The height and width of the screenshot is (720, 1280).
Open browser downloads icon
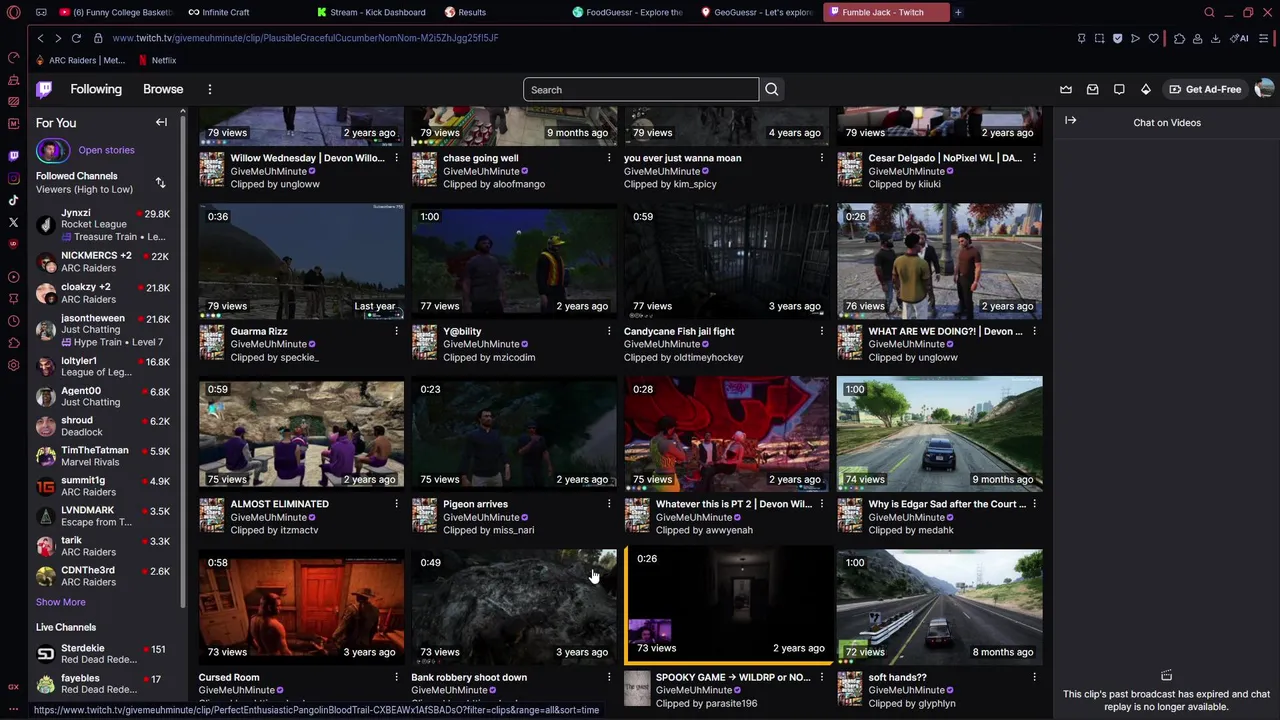click(1215, 38)
